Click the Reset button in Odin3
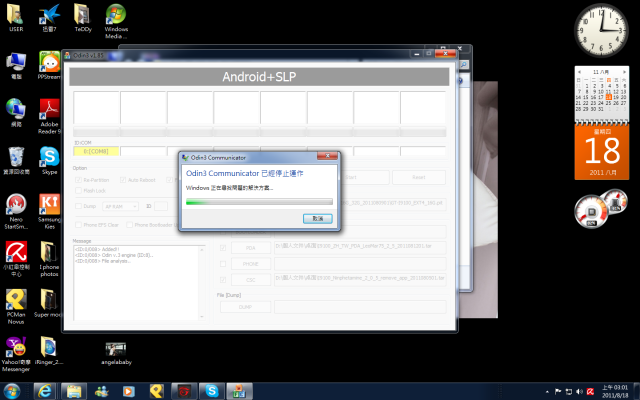 coord(419,177)
